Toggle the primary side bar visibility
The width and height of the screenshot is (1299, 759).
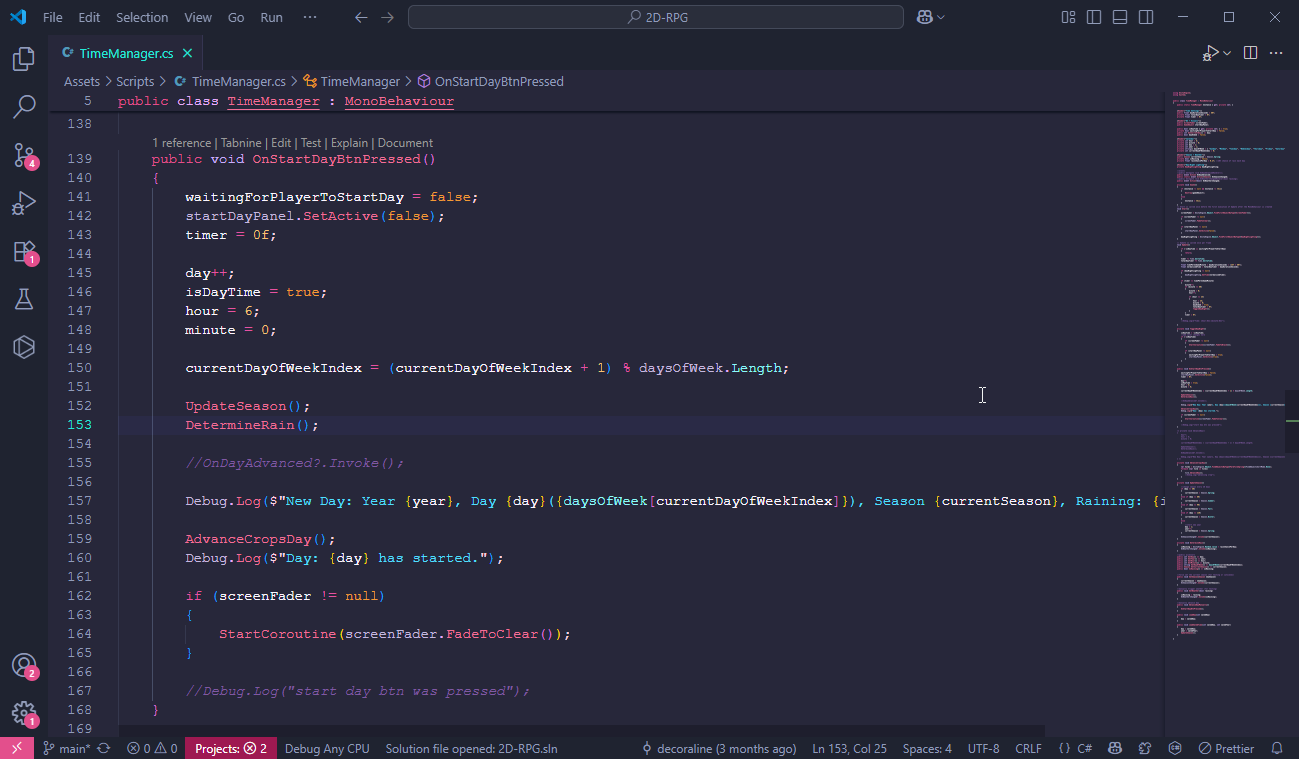click(1095, 17)
